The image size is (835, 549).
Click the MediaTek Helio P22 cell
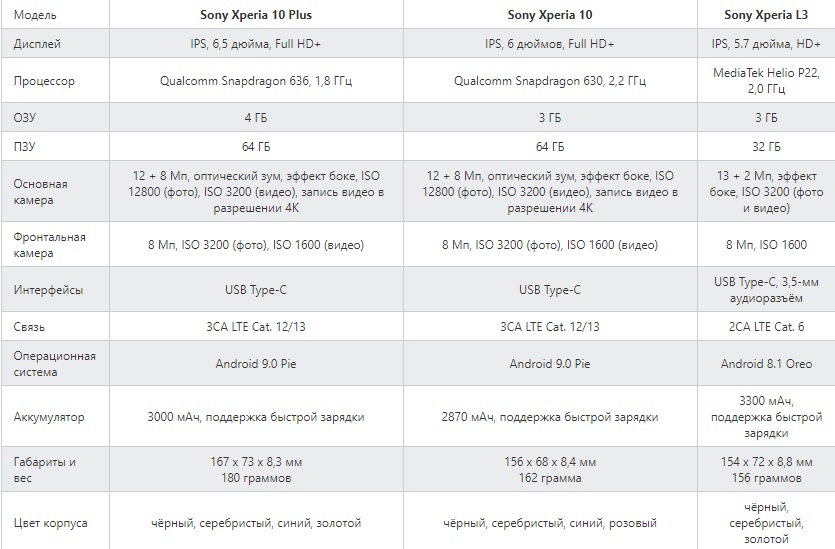(765, 81)
